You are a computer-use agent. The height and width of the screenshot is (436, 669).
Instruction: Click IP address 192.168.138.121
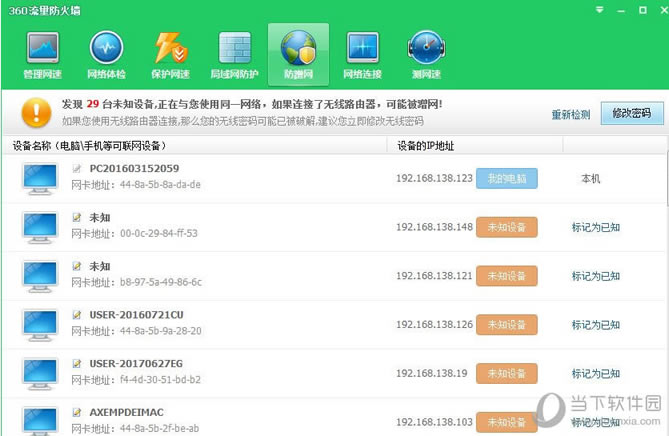434,276
